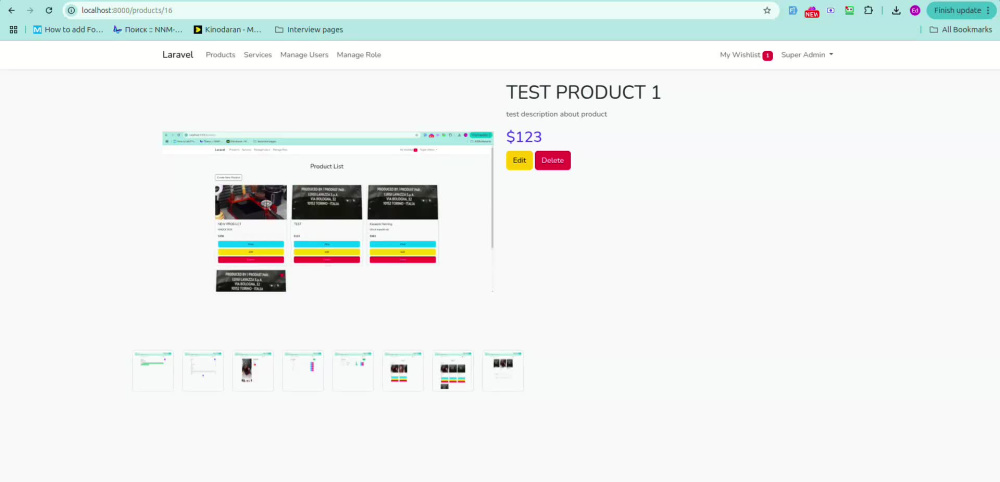Select the fifth gallery thumbnail
The image size is (1000, 482).
coord(353,370)
